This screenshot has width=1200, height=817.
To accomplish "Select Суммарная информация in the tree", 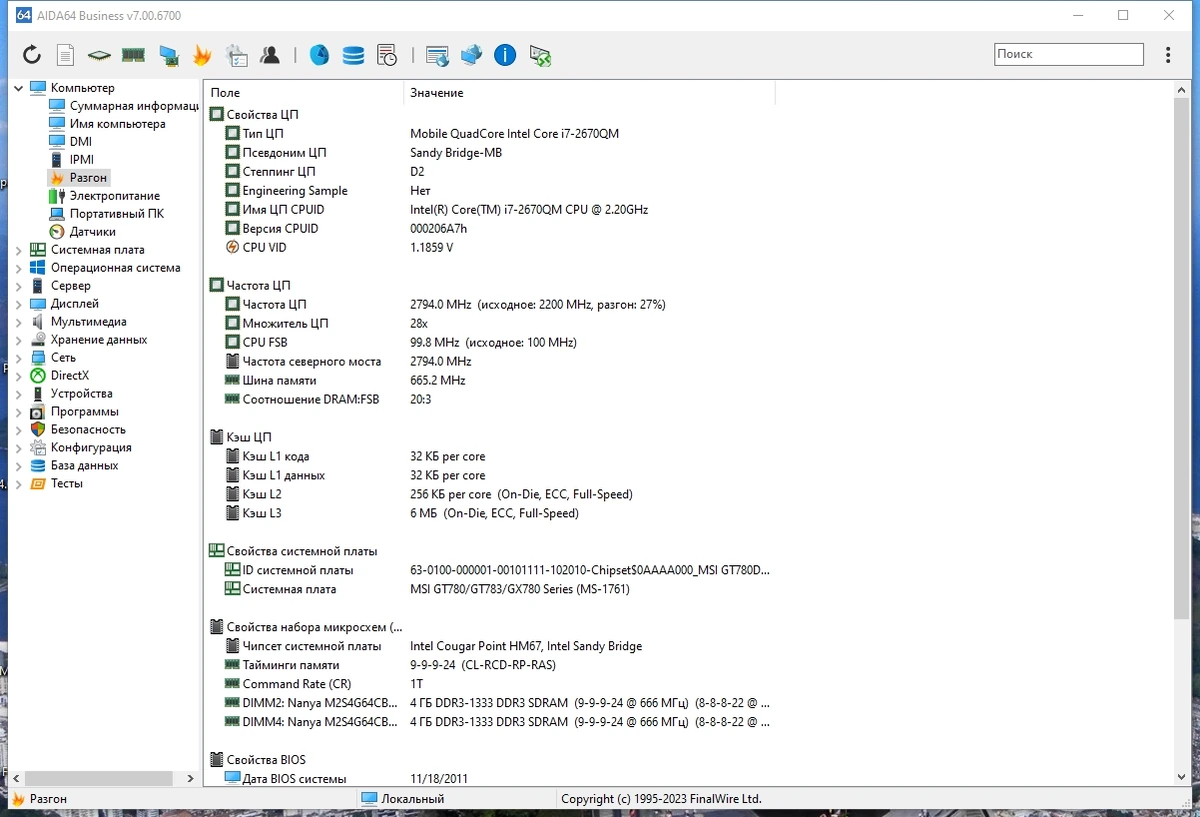I will point(124,106).
